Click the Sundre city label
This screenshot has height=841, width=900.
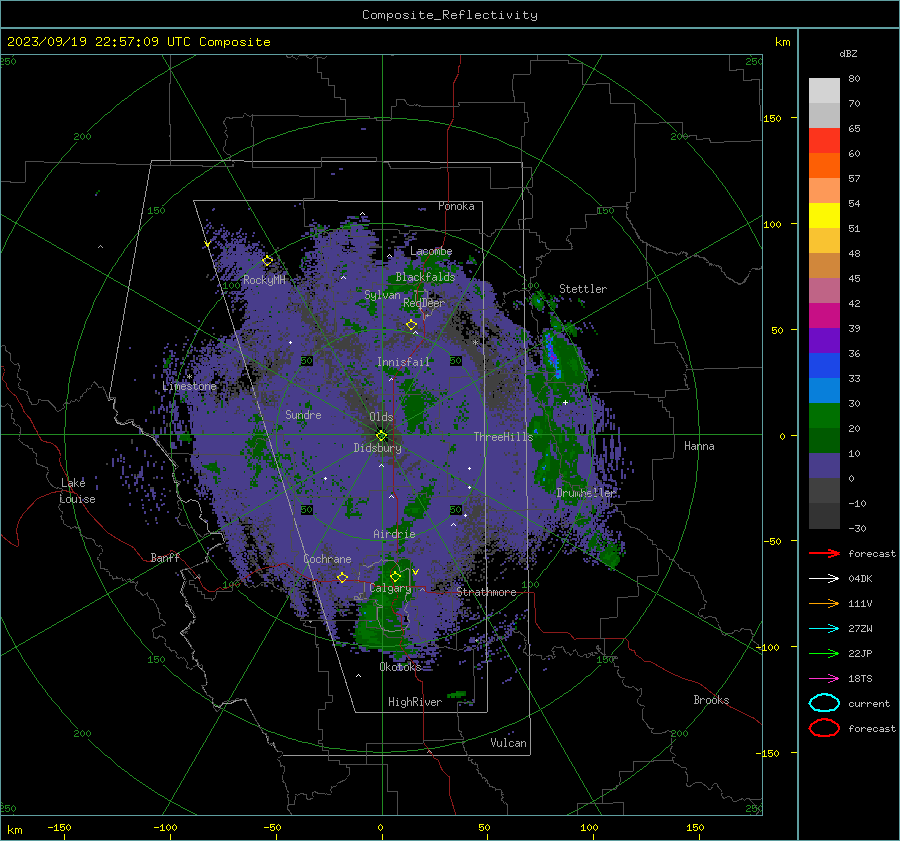(303, 414)
